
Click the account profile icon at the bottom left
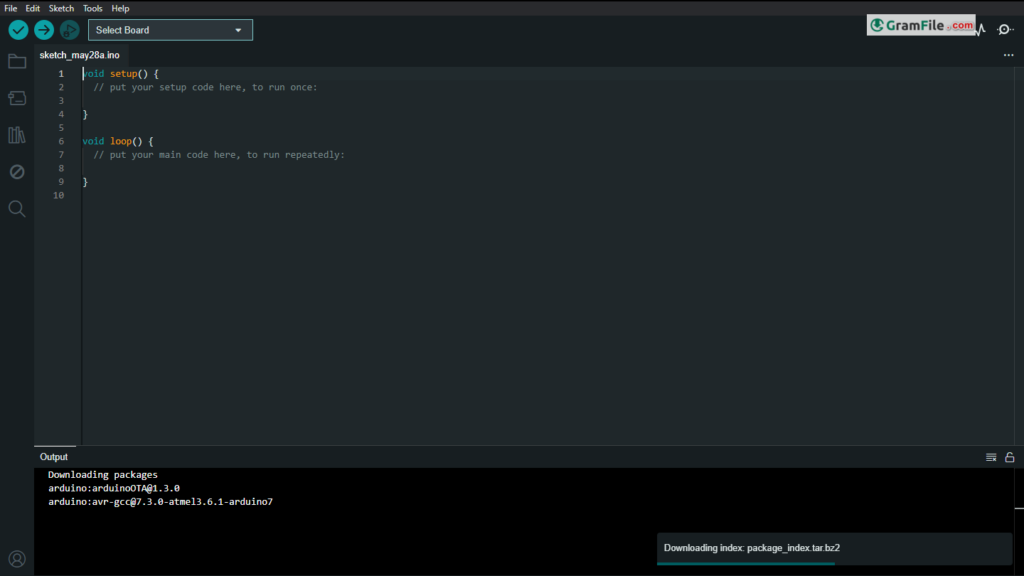(x=17, y=558)
